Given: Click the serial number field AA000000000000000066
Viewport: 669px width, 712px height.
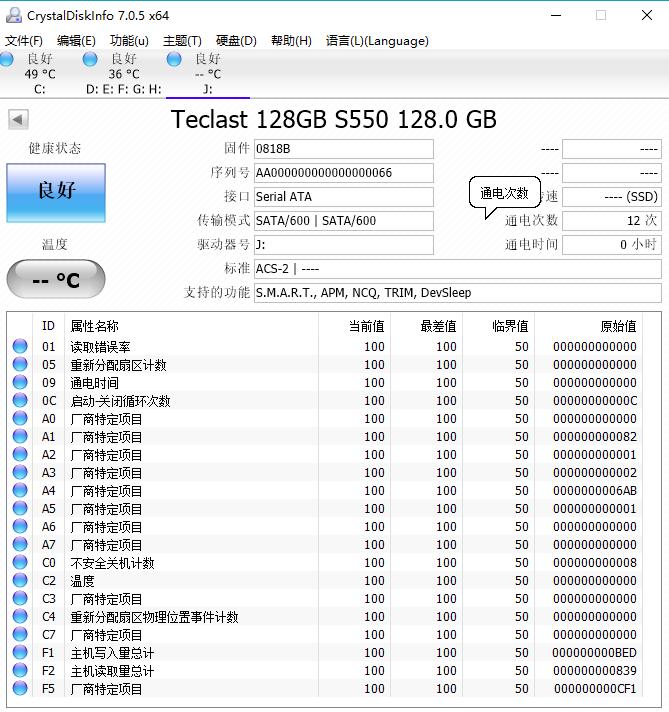Looking at the screenshot, I should [x=344, y=173].
